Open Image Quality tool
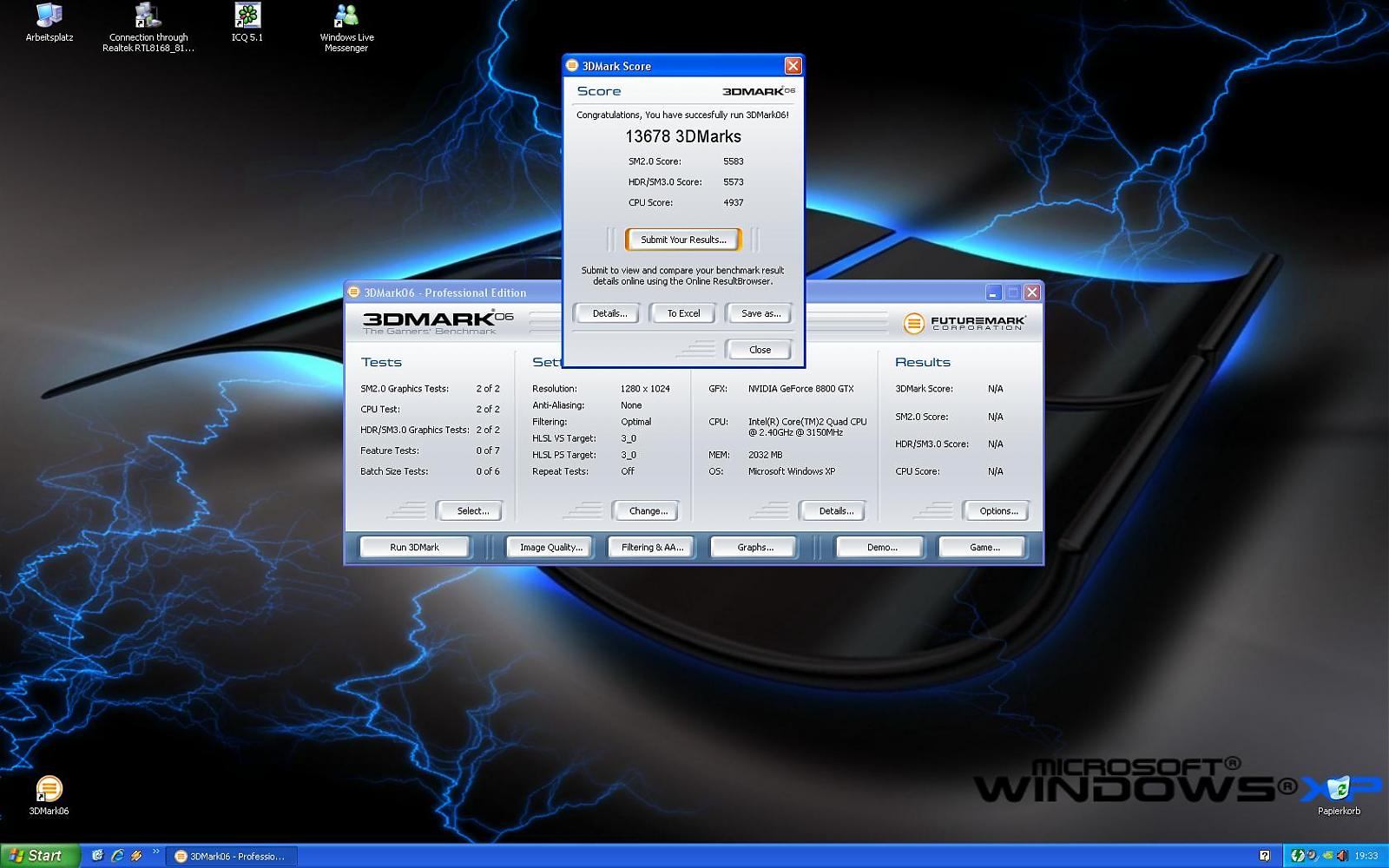Screen dimensions: 1389x868 (x=550, y=548)
